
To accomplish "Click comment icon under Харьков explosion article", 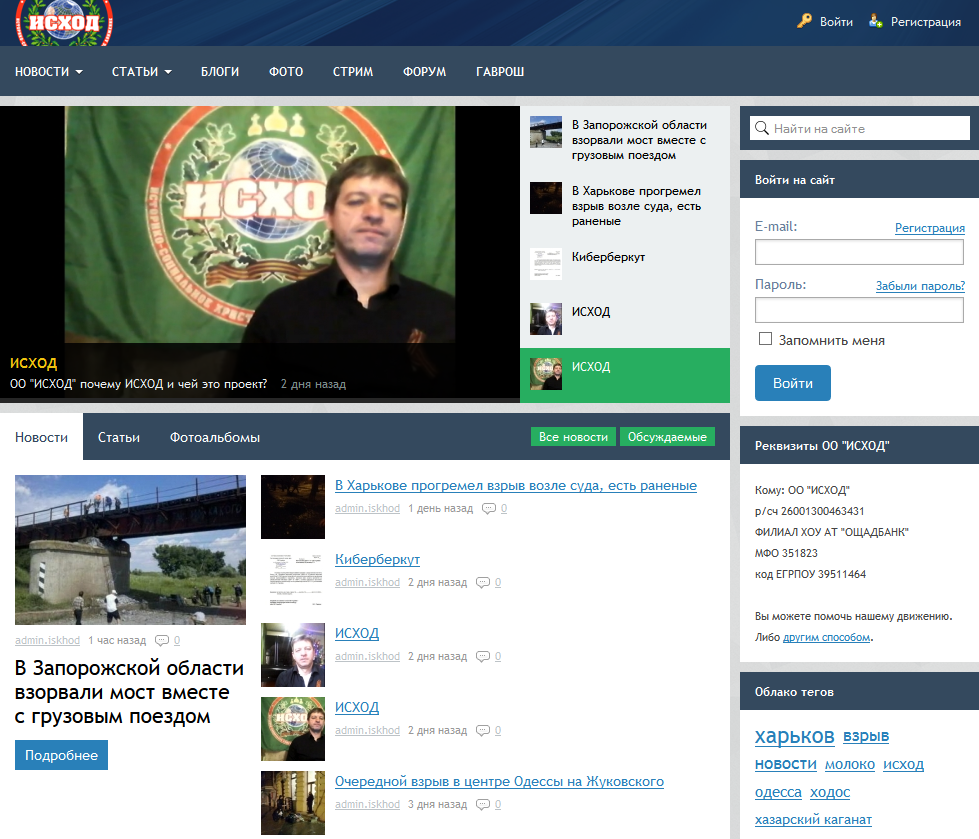I will [x=488, y=508].
